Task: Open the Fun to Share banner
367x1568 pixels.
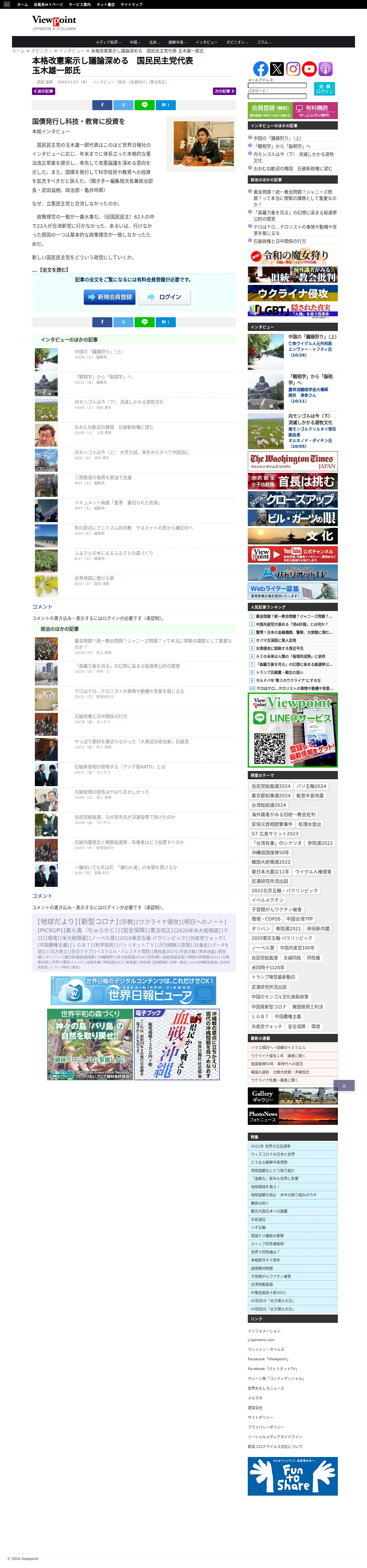Action: [x=293, y=1476]
